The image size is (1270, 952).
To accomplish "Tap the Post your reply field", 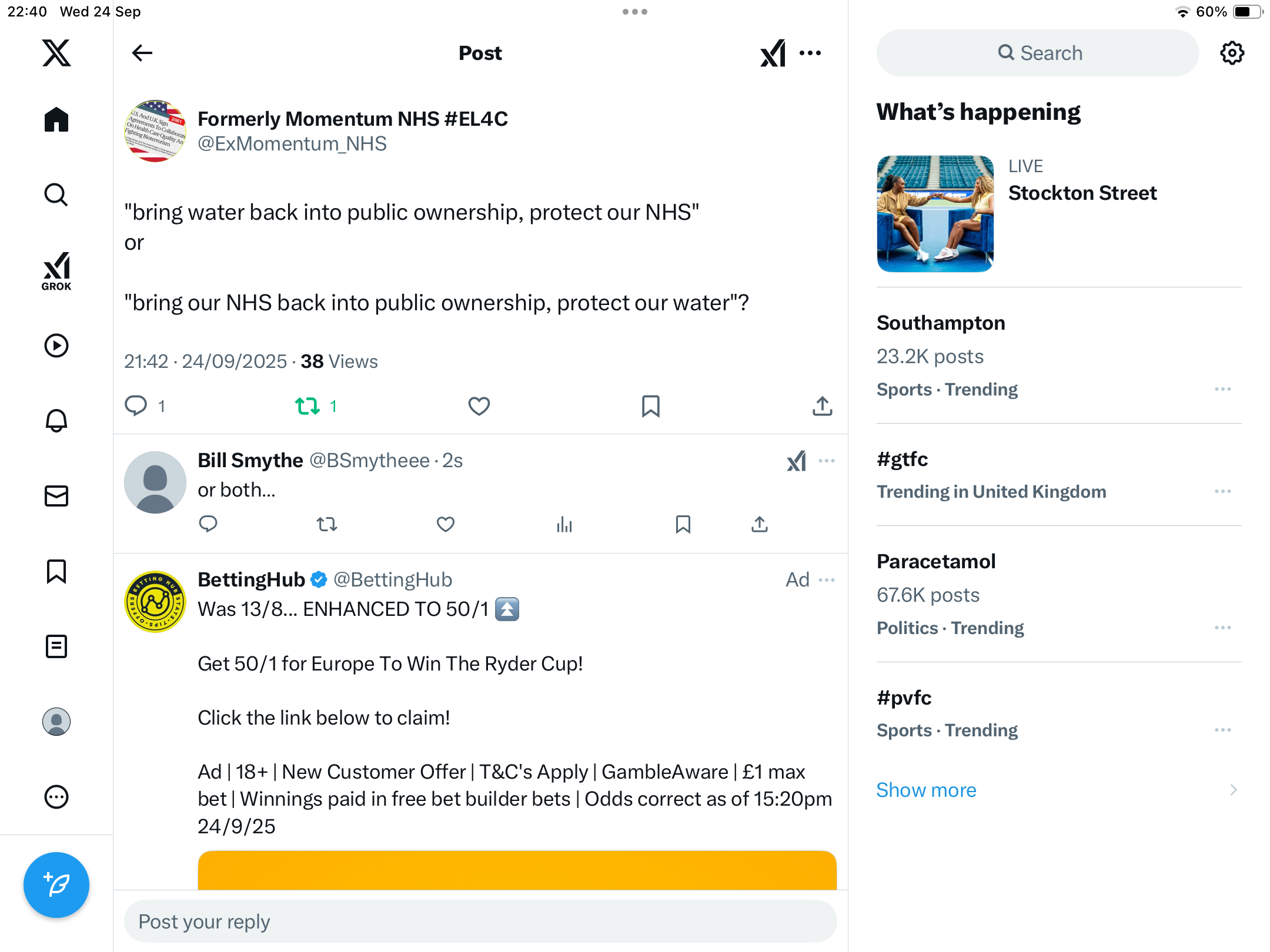I will tap(480, 921).
